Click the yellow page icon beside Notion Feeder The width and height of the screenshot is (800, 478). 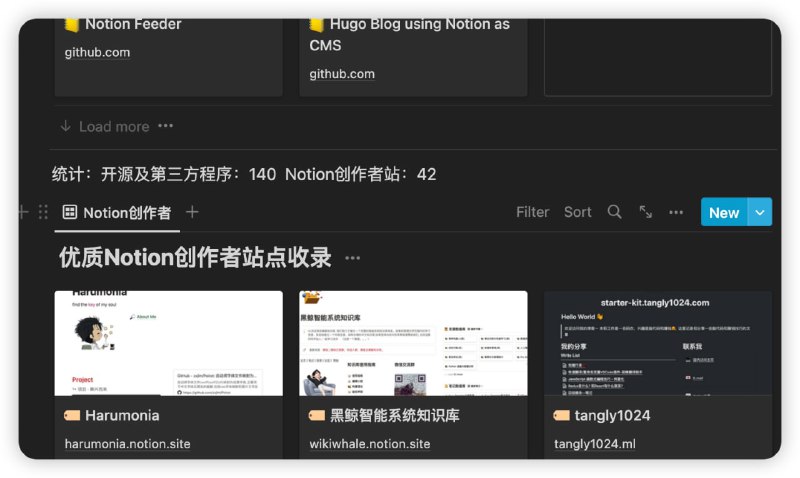coord(72,25)
